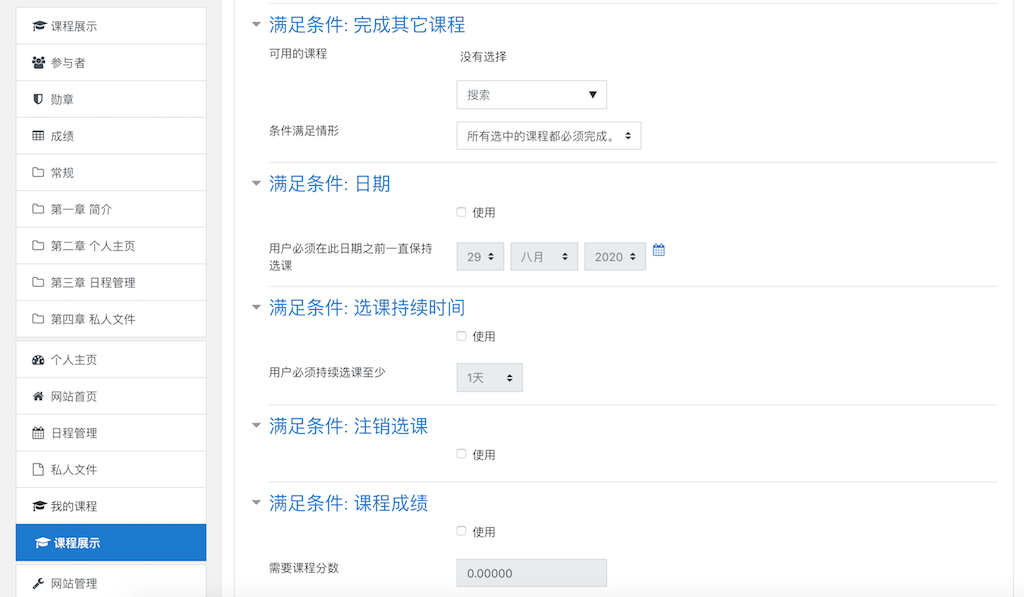The height and width of the screenshot is (597, 1024).
Task: Click the 网站首页 home icon
Action: click(x=39, y=396)
